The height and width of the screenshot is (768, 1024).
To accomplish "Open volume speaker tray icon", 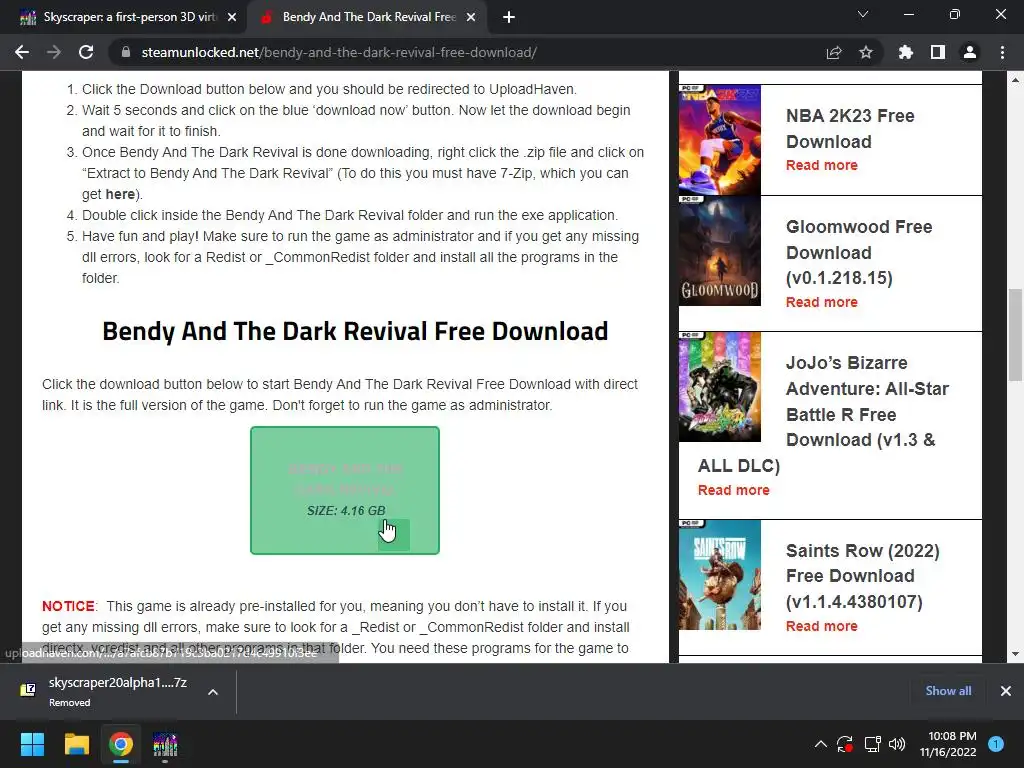I will click(x=897, y=744).
